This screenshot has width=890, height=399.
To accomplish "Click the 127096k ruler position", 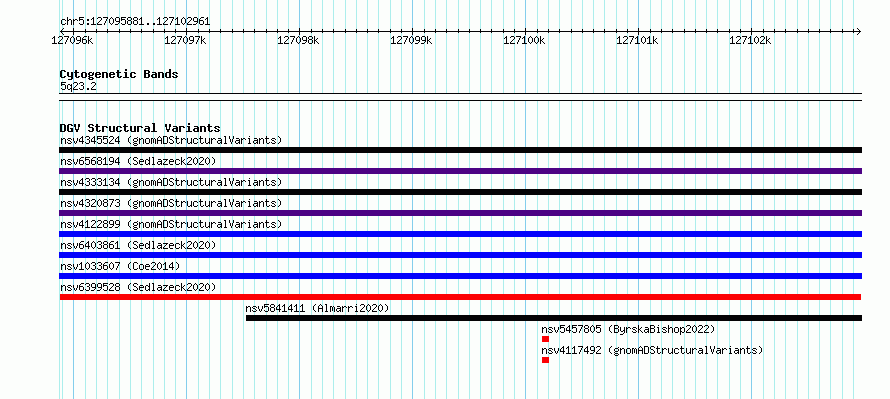I will [72, 40].
